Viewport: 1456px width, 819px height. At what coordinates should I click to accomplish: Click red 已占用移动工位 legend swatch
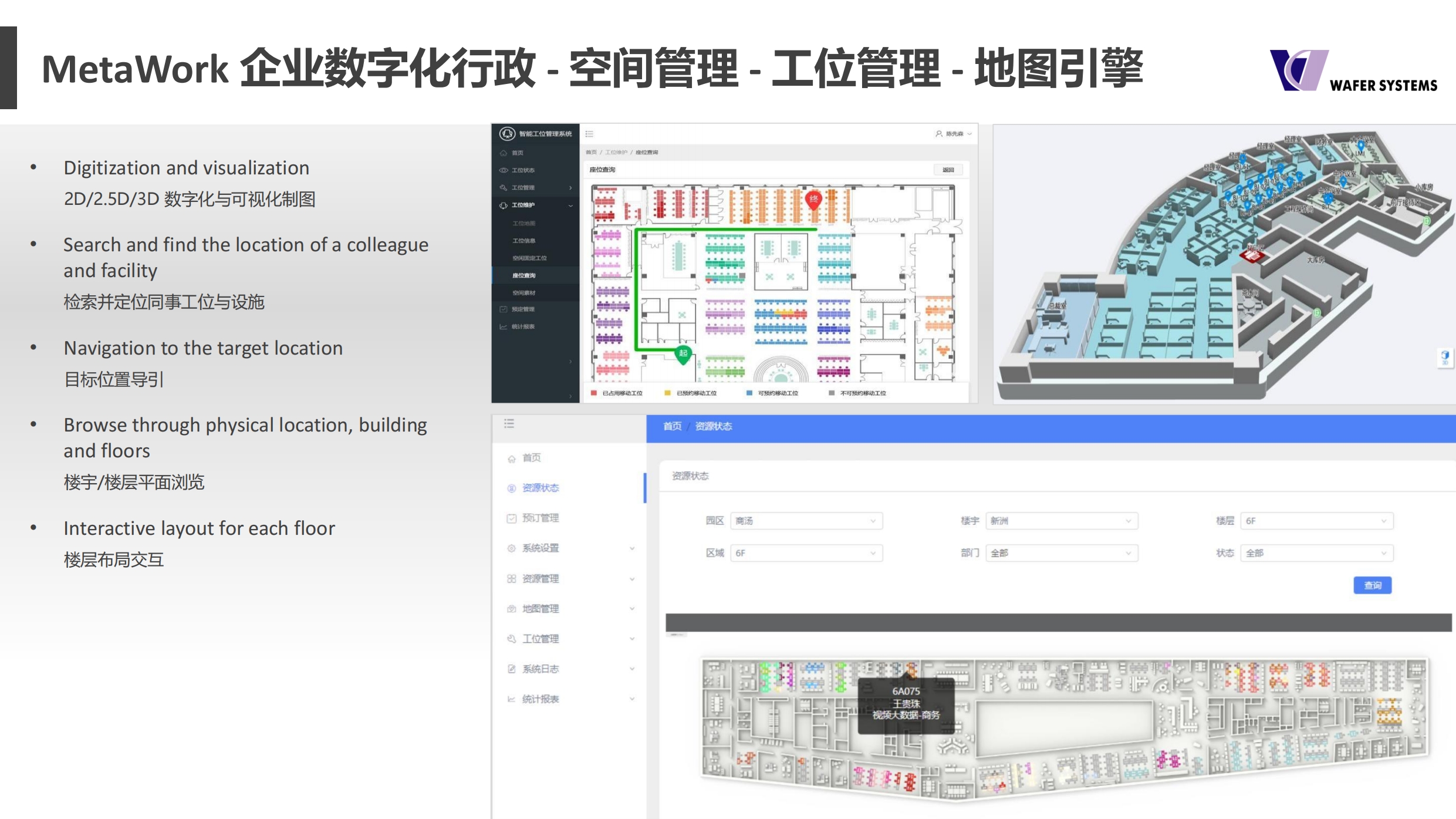pyautogui.click(x=594, y=393)
